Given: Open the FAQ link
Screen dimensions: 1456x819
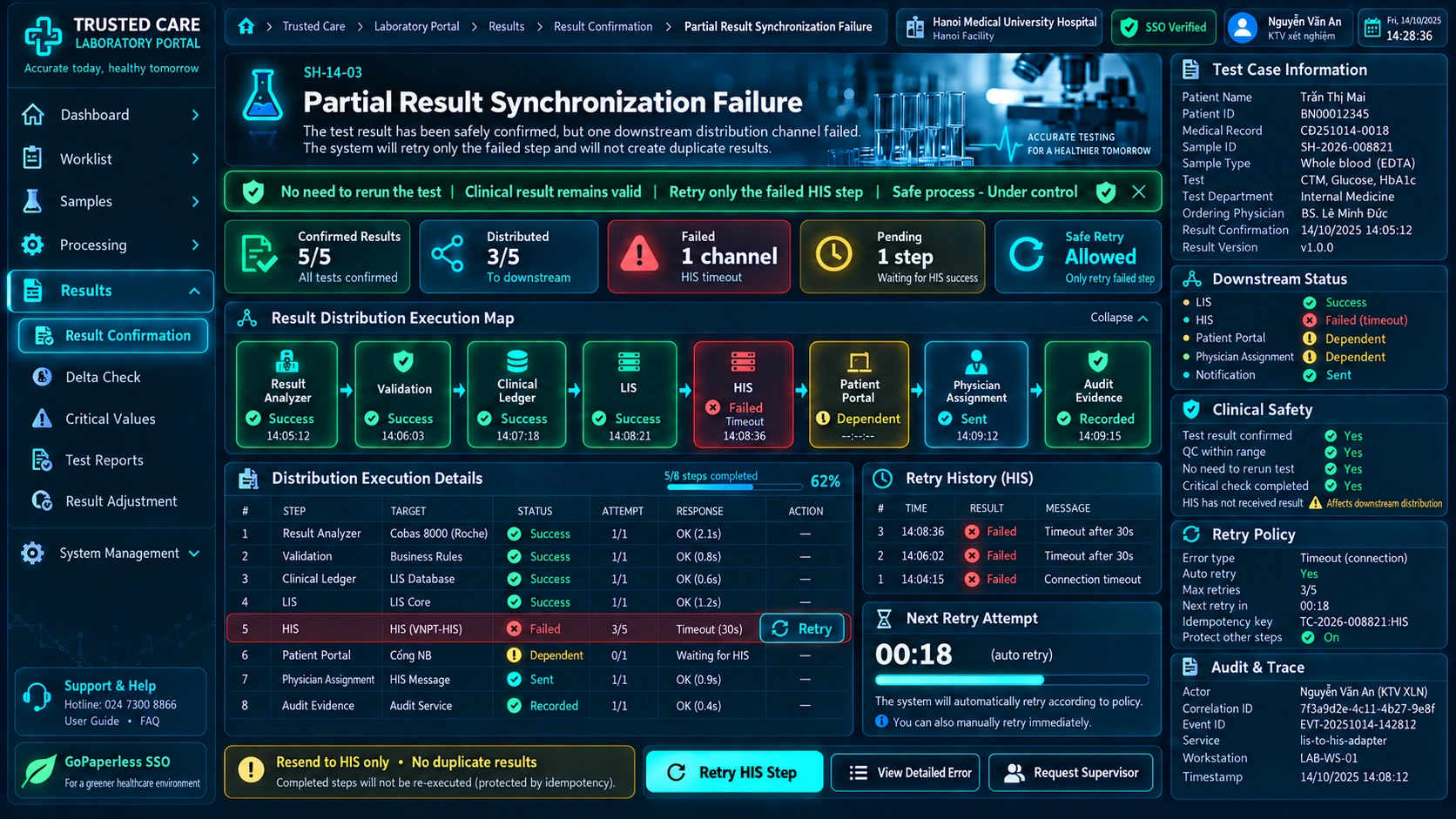Looking at the screenshot, I should click(x=150, y=721).
